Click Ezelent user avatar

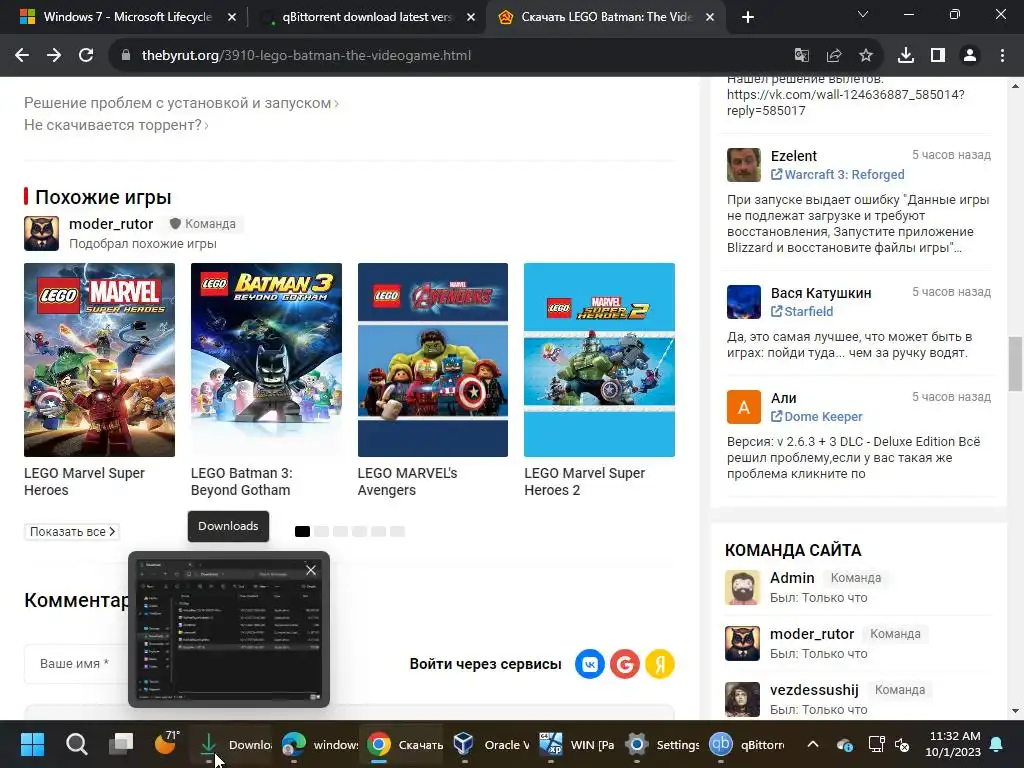tap(744, 165)
